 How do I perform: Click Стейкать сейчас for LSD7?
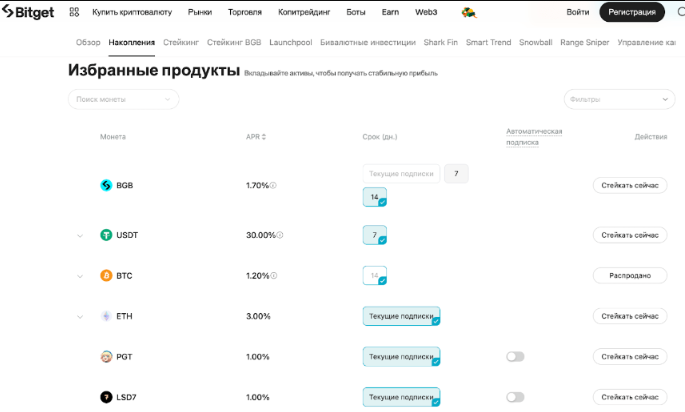click(x=630, y=397)
